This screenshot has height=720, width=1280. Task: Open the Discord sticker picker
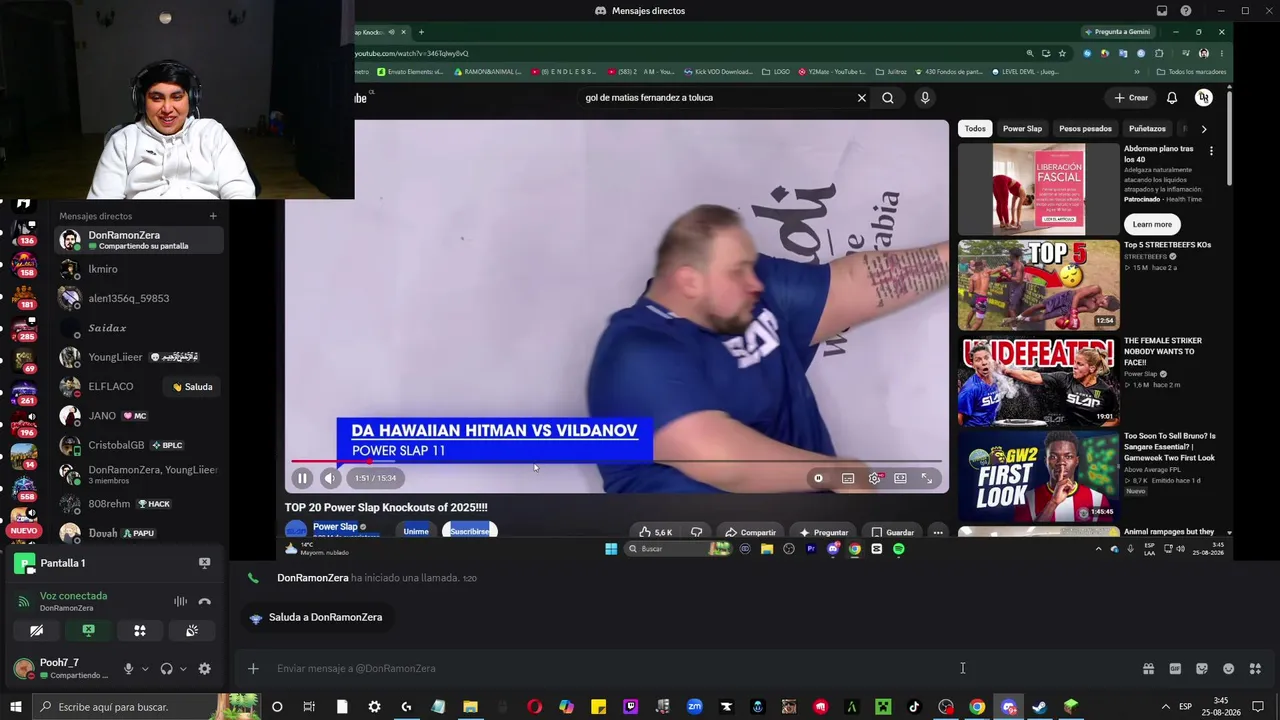point(1202,669)
